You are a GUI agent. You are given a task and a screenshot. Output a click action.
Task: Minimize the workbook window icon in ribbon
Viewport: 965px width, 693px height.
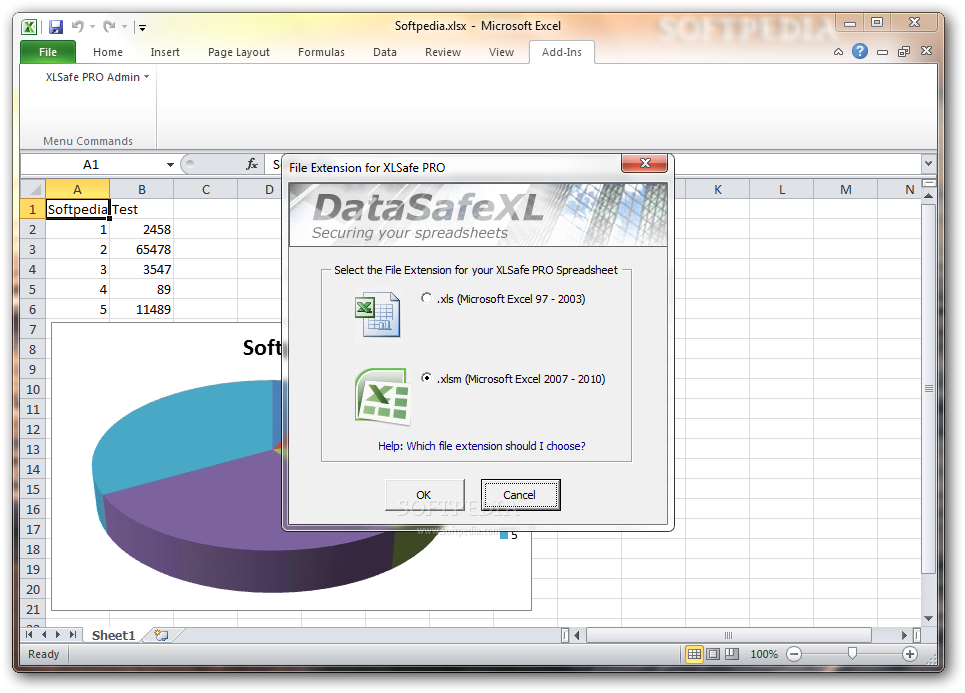[883, 52]
